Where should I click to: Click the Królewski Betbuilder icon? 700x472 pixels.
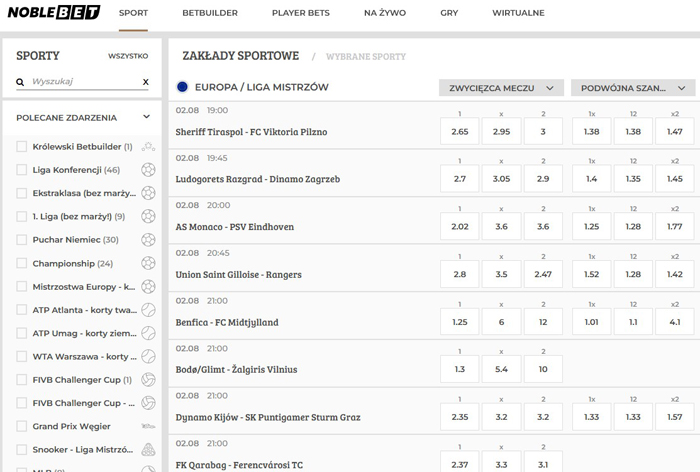(x=148, y=147)
